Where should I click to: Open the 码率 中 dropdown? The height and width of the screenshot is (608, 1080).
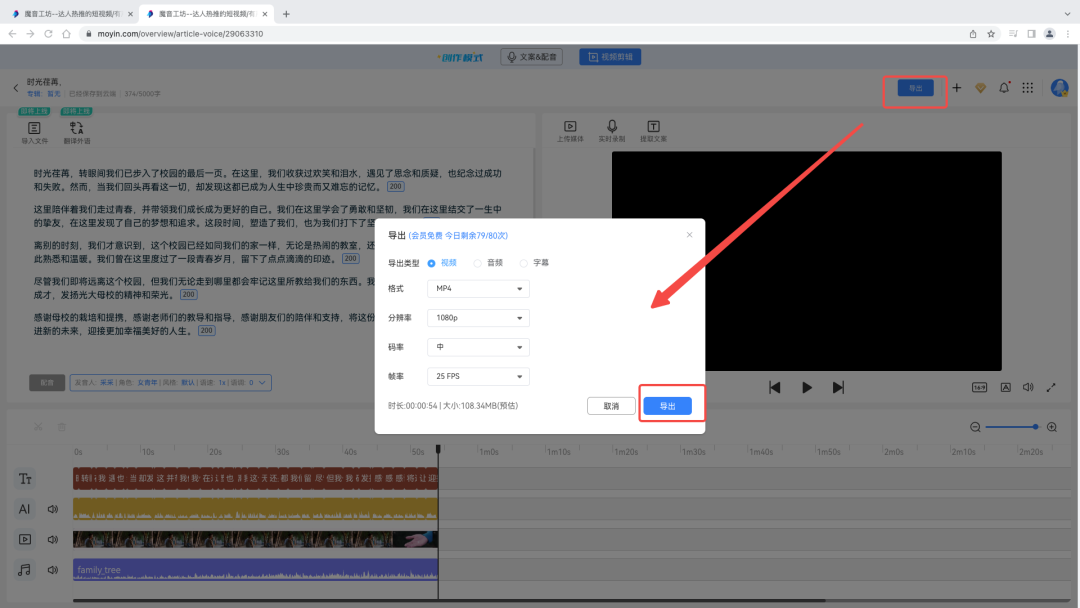[x=478, y=347]
